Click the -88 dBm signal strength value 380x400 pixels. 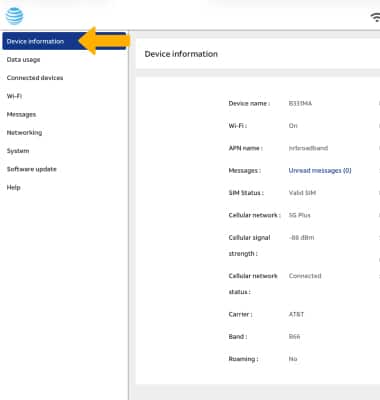point(301,237)
